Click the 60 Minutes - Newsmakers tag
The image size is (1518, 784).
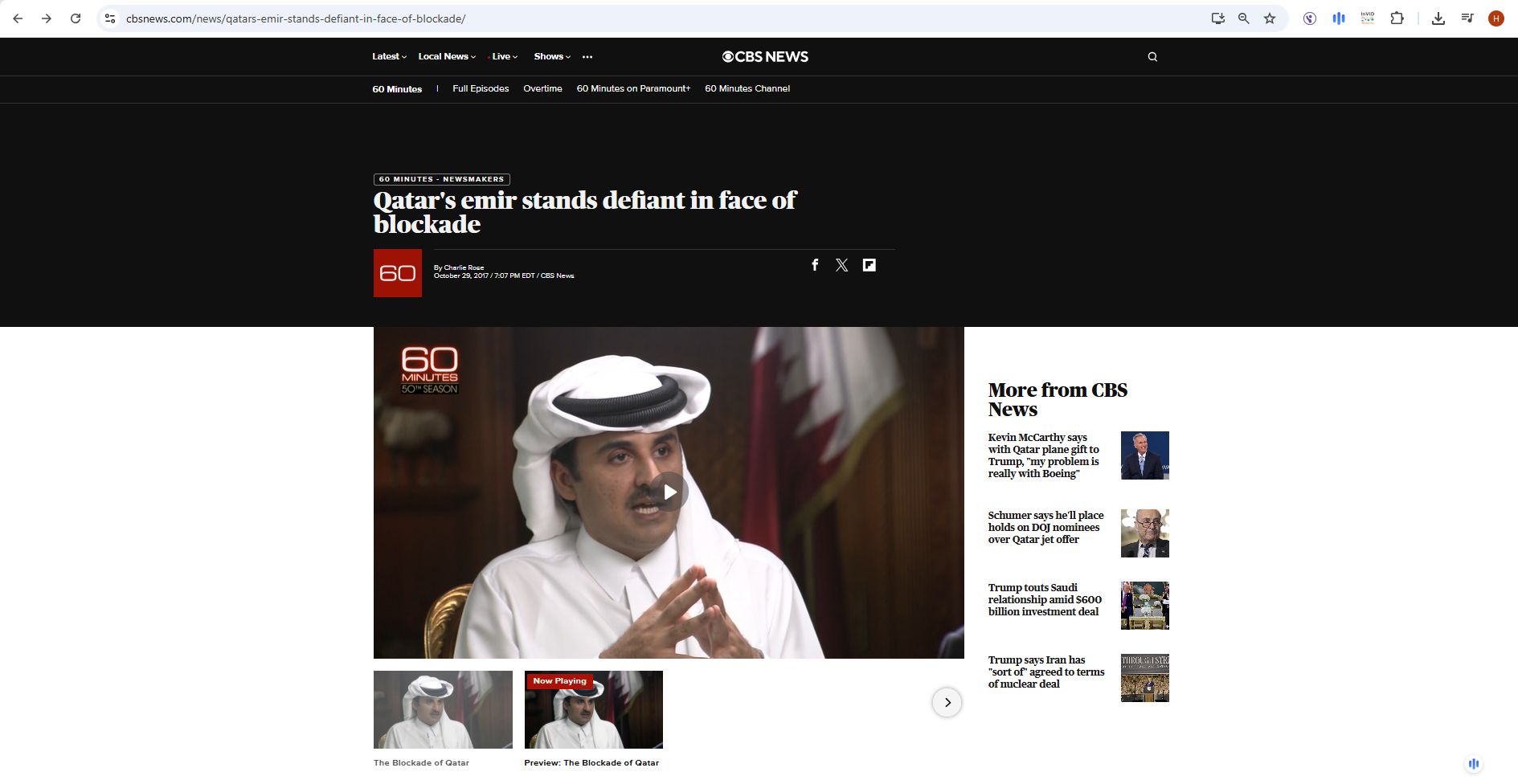click(441, 179)
